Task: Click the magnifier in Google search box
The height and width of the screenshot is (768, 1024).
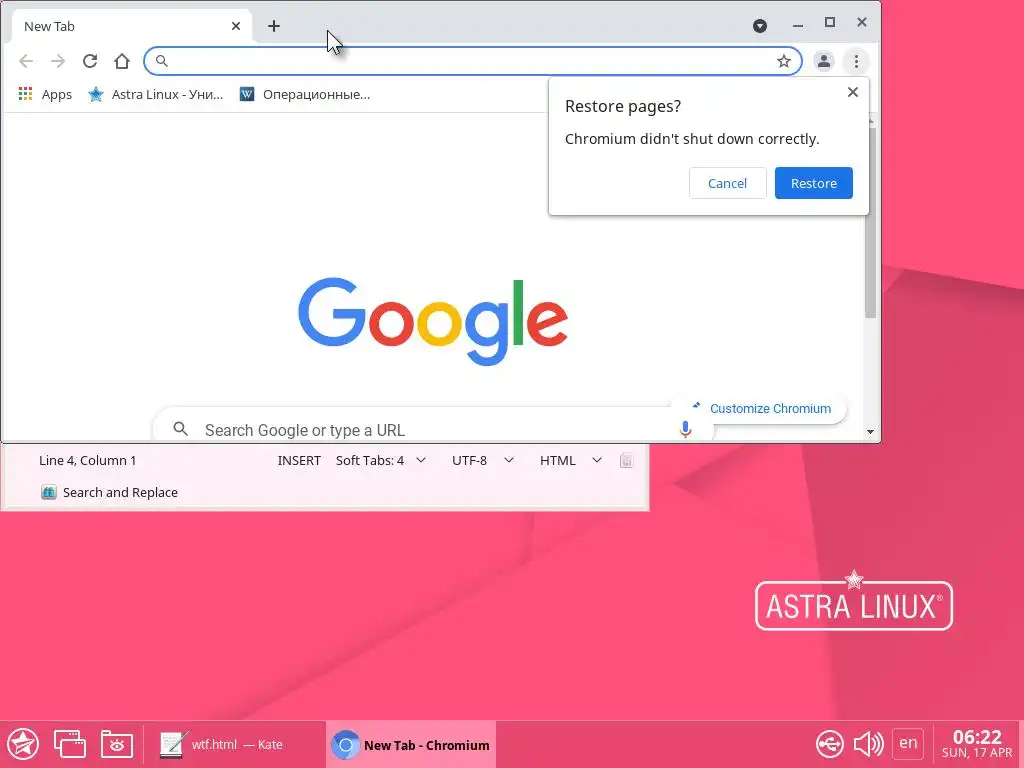Action: [180, 429]
